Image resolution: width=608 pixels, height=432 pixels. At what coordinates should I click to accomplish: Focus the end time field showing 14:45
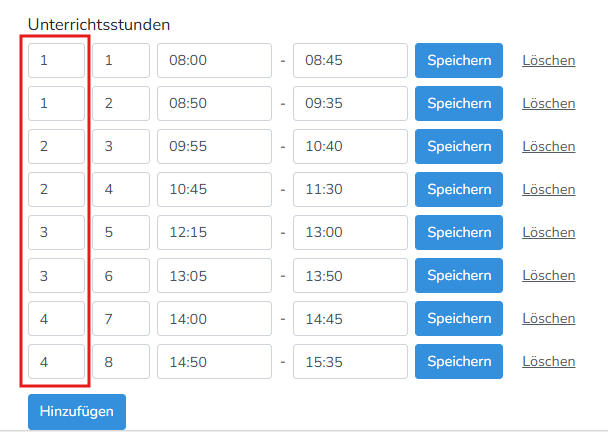[x=350, y=318]
